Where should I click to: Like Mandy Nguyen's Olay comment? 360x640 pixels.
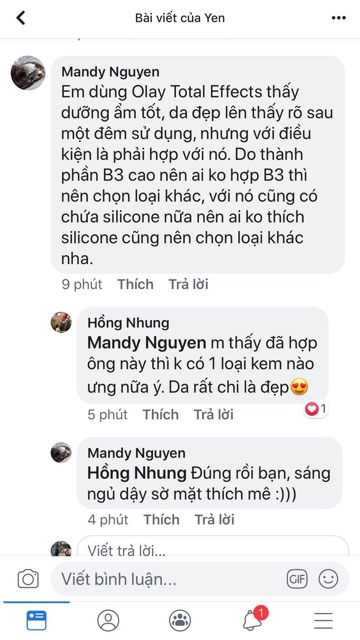click(x=136, y=284)
